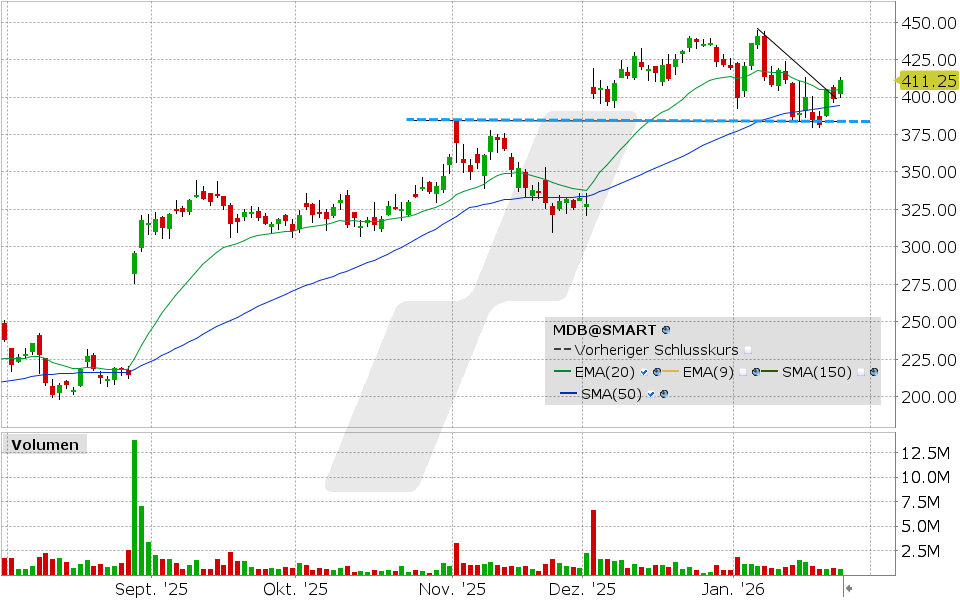
Task: Enable the EMA(9) indicator checkbox
Action: pos(742,371)
